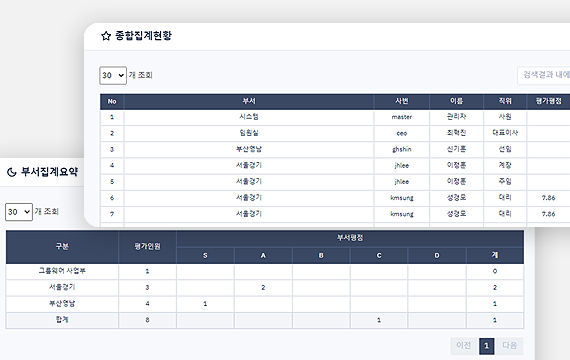
Task: Open the 30개 조회 dropdown in 종합집계현황
Action: click(113, 75)
